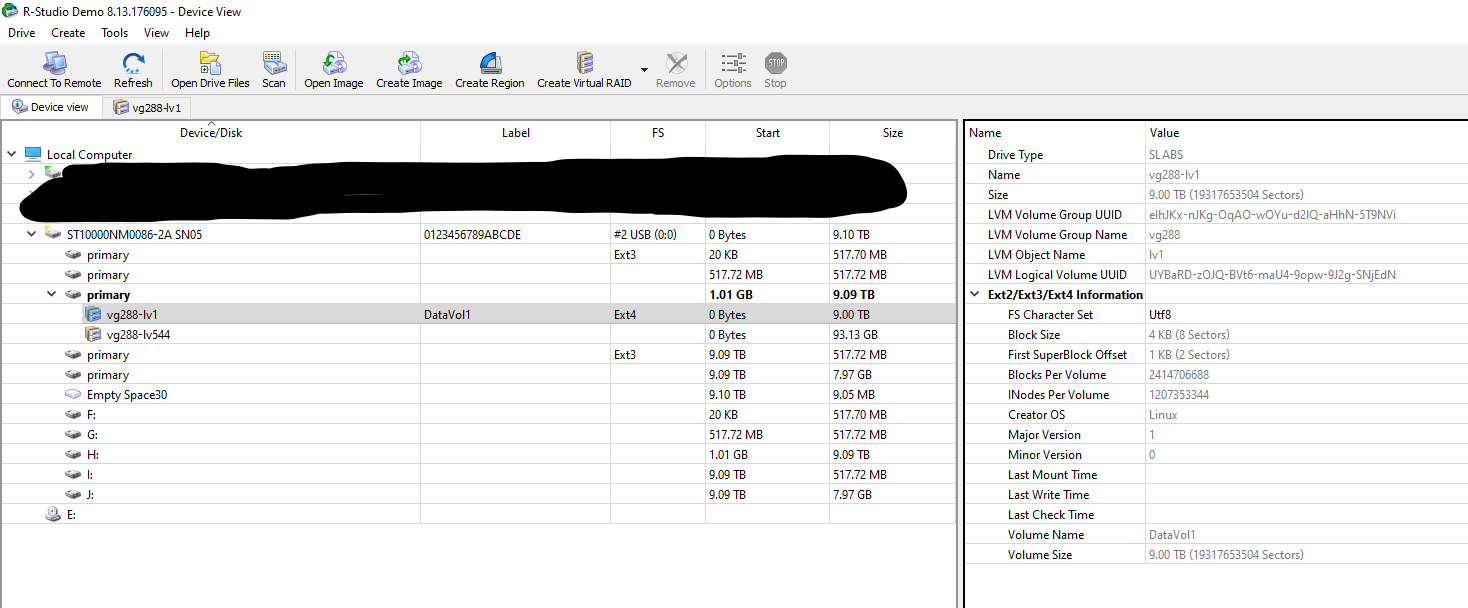Start a Scan from the toolbar
Viewport: 1468px width, 608px height.
point(273,65)
